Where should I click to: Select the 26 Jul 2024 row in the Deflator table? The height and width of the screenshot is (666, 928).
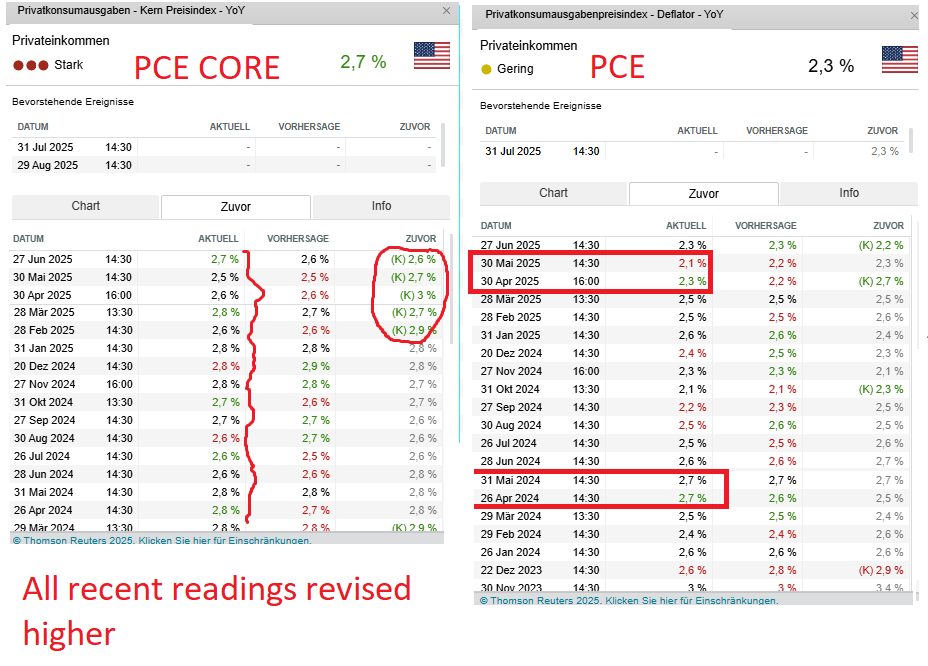tap(692, 443)
